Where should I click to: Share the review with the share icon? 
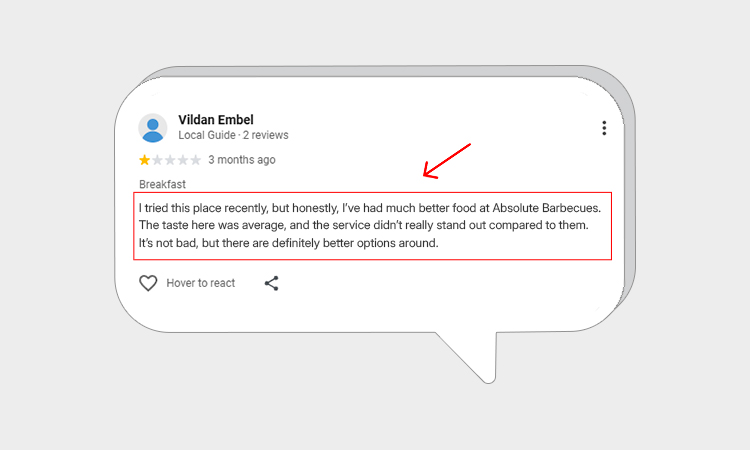[271, 283]
